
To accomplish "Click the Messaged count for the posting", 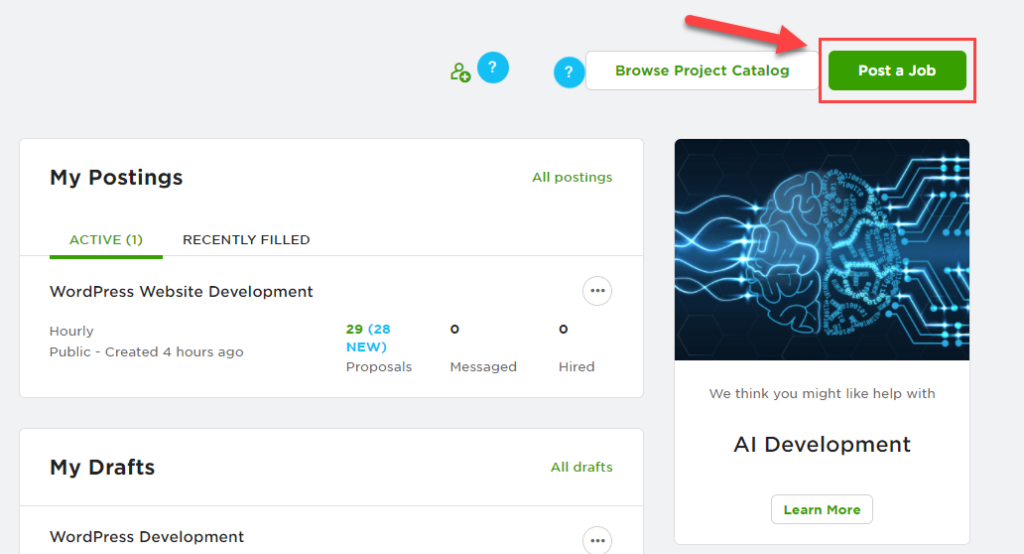I will [455, 329].
